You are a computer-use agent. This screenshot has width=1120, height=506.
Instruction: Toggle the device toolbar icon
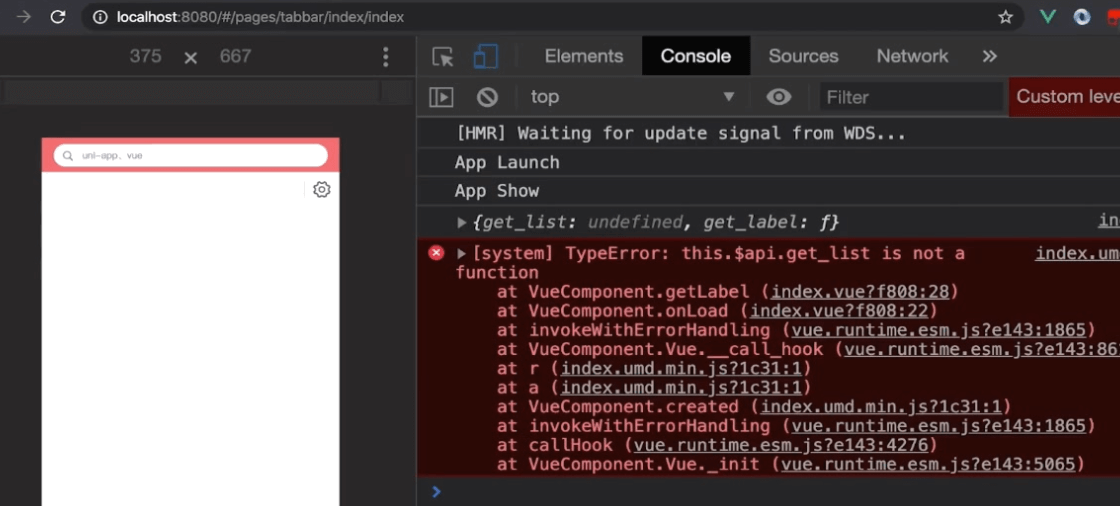pos(486,56)
